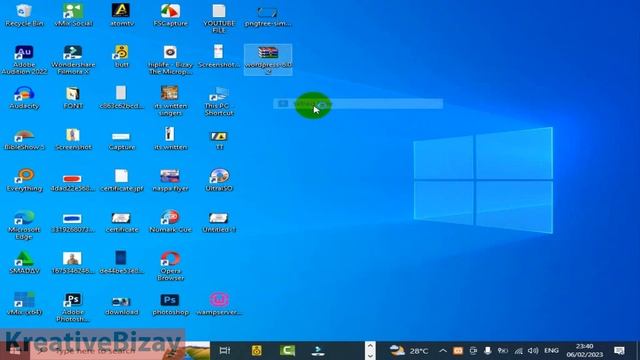Screen dimensions: 640x360
Task: Select the certificate image icon
Action: pos(121,222)
